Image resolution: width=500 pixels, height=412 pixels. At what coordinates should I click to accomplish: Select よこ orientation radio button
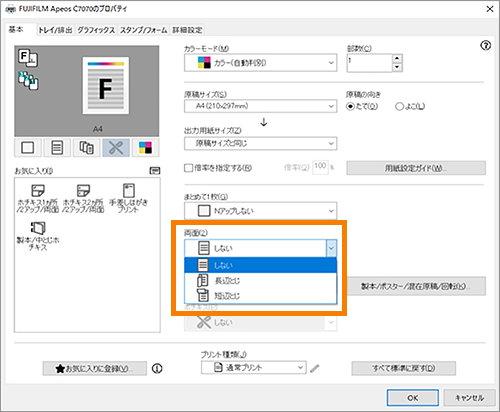coord(399,106)
